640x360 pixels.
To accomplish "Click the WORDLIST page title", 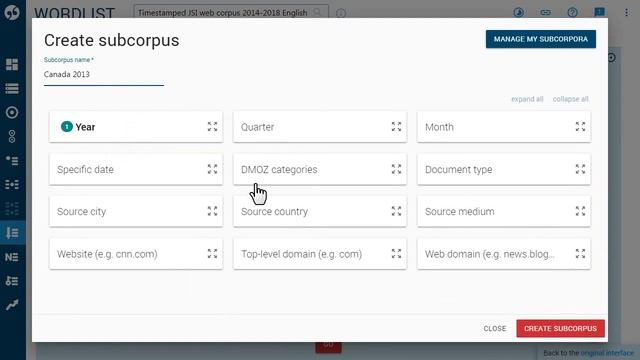I will 74,13.
